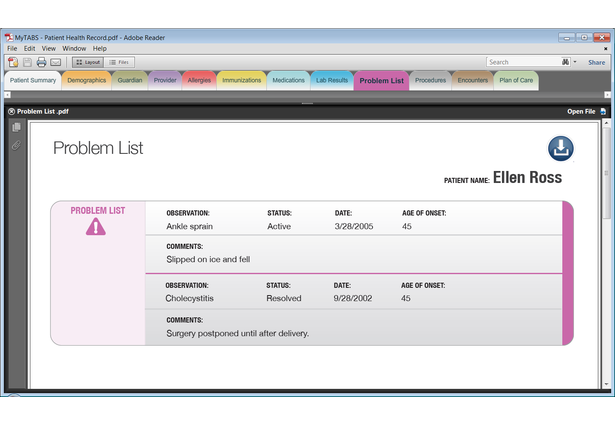
Task: Open the pages thumbnail panel icon
Action: pyautogui.click(x=16, y=127)
